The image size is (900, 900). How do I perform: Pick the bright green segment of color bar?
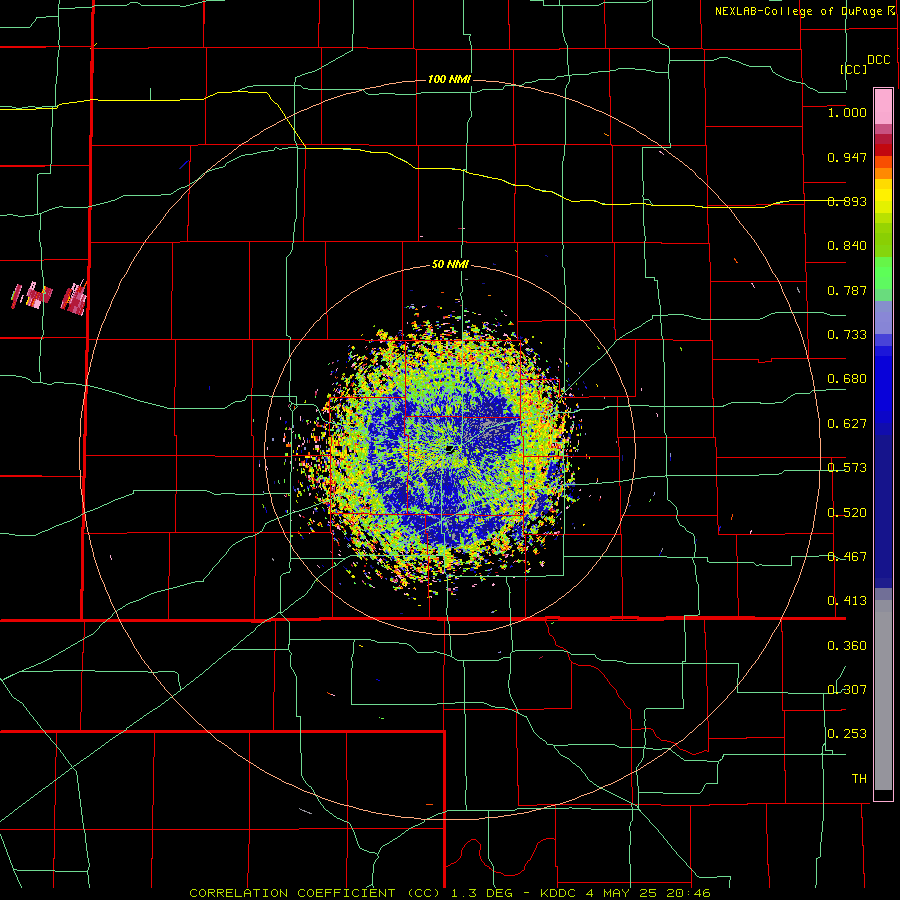tap(883, 273)
